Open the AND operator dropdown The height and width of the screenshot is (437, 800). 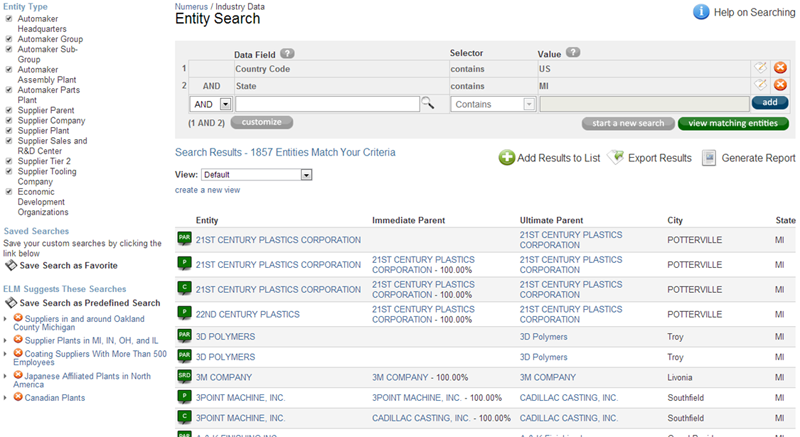coord(225,104)
